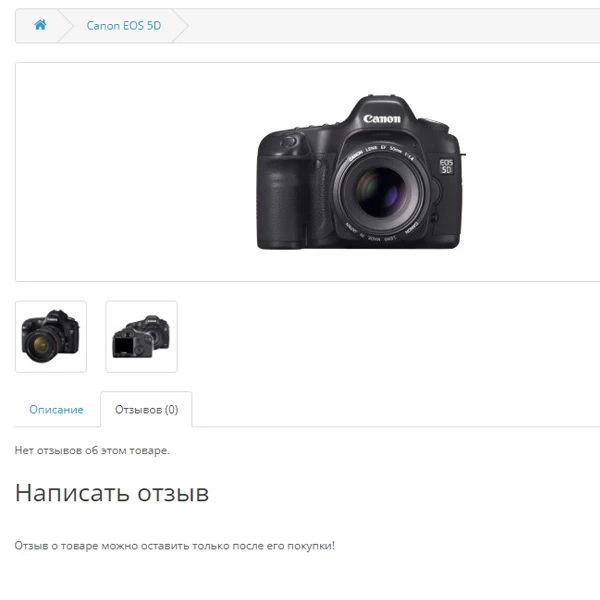Click the lens glass in the main camera photo
Image resolution: width=600 pixels, height=600 pixels.
pos(380,191)
